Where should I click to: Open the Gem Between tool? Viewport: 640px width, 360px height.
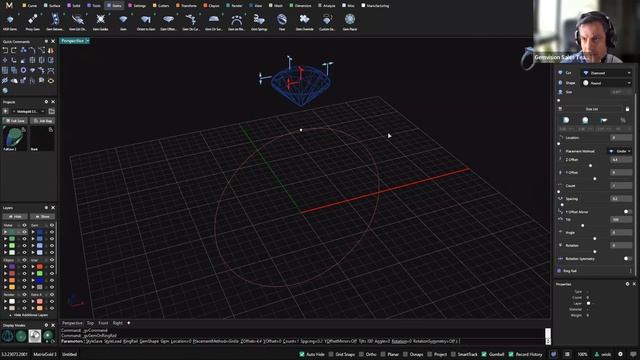click(x=55, y=21)
